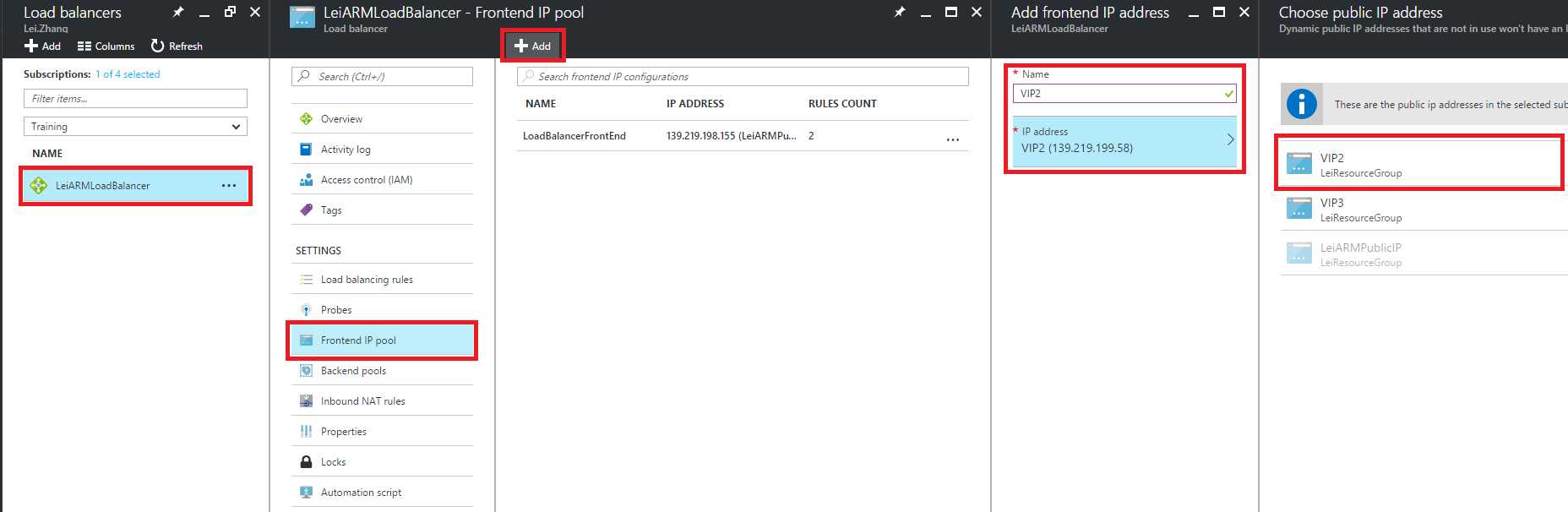The height and width of the screenshot is (512, 1568).
Task: Refresh the load balancers list
Action: pyautogui.click(x=177, y=46)
